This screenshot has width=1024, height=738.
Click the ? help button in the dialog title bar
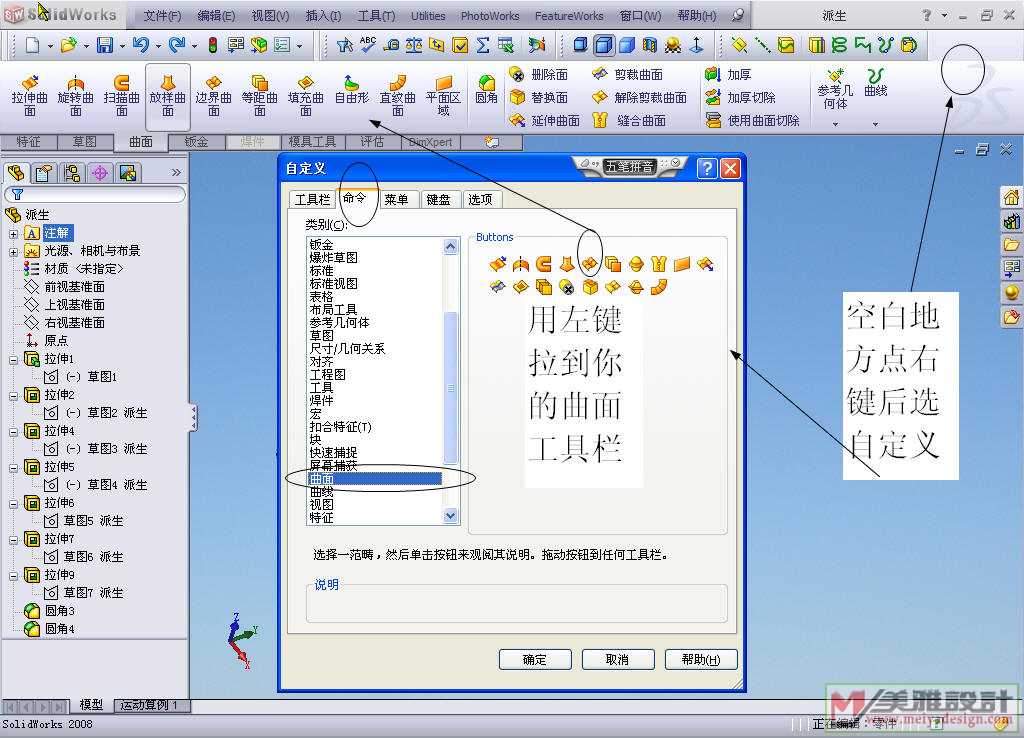707,168
